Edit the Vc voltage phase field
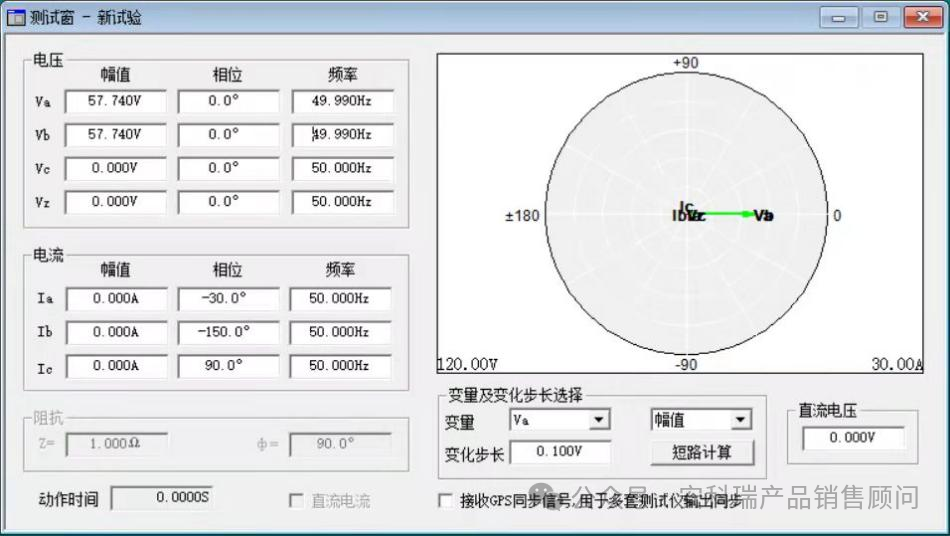Screen dimensions: 950x536 pos(228,168)
